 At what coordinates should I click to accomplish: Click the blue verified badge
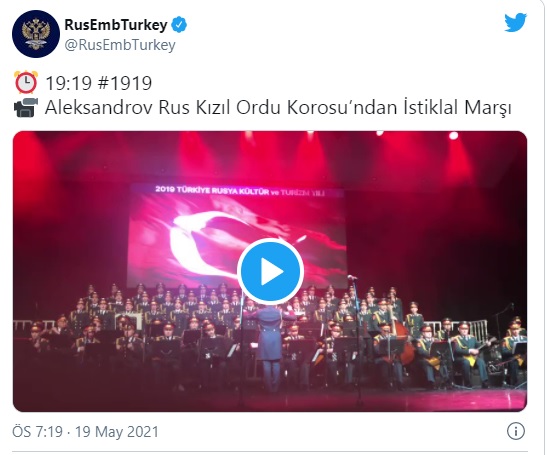click(180, 25)
